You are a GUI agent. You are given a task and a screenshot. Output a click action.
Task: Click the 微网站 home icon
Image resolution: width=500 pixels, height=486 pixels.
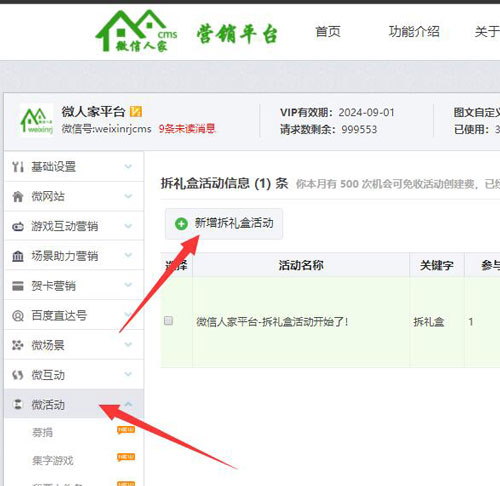[x=18, y=196]
